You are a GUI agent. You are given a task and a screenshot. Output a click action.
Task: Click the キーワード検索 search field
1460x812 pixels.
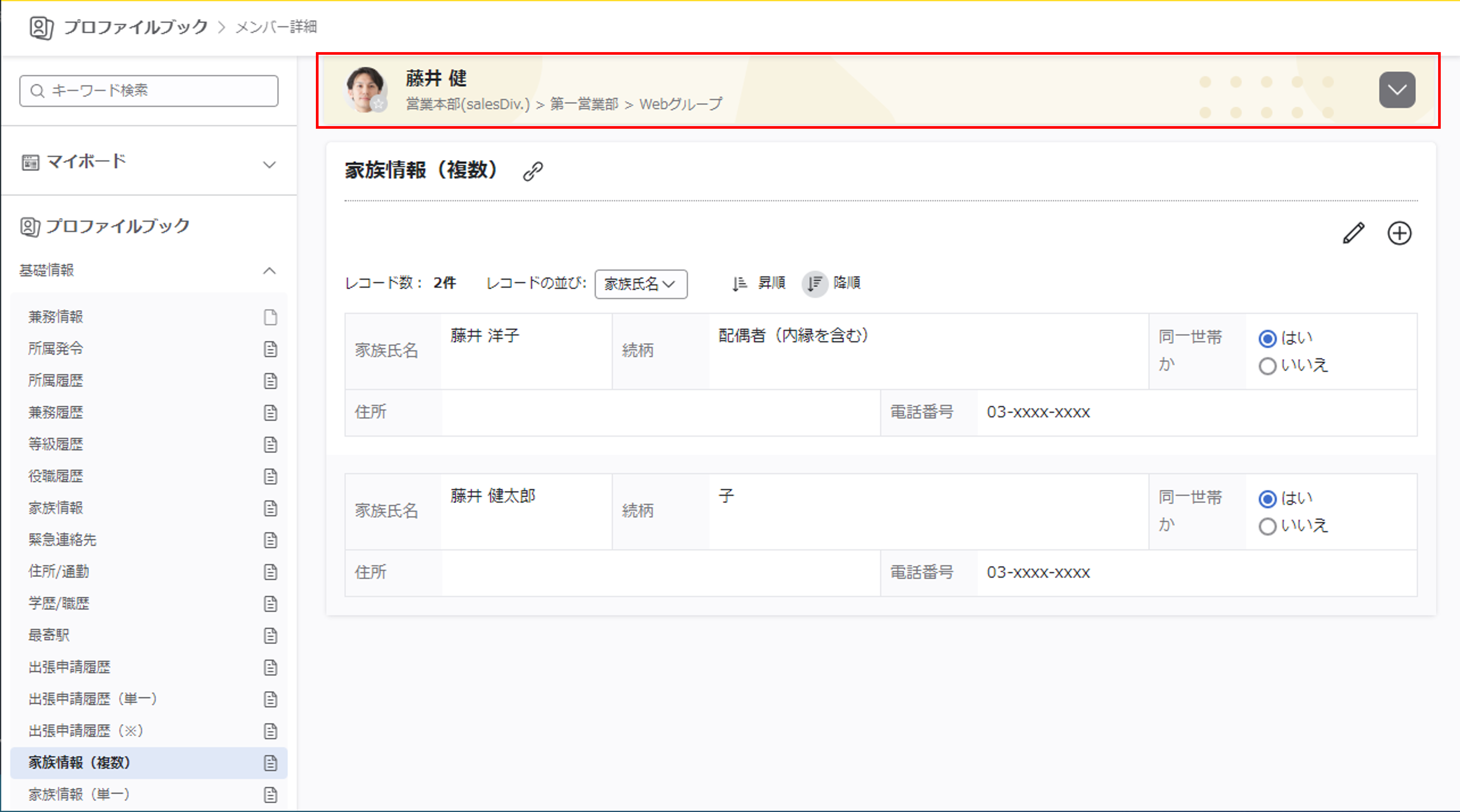pyautogui.click(x=149, y=91)
